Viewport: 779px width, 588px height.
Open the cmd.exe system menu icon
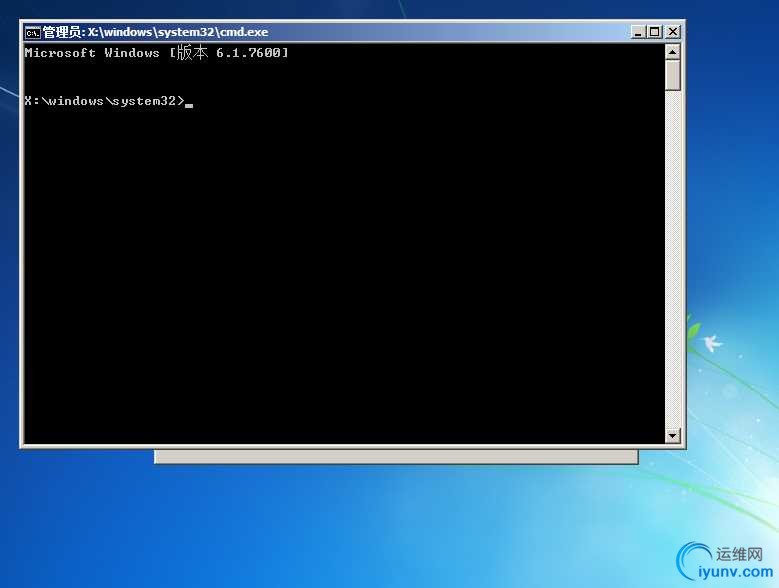coord(33,33)
